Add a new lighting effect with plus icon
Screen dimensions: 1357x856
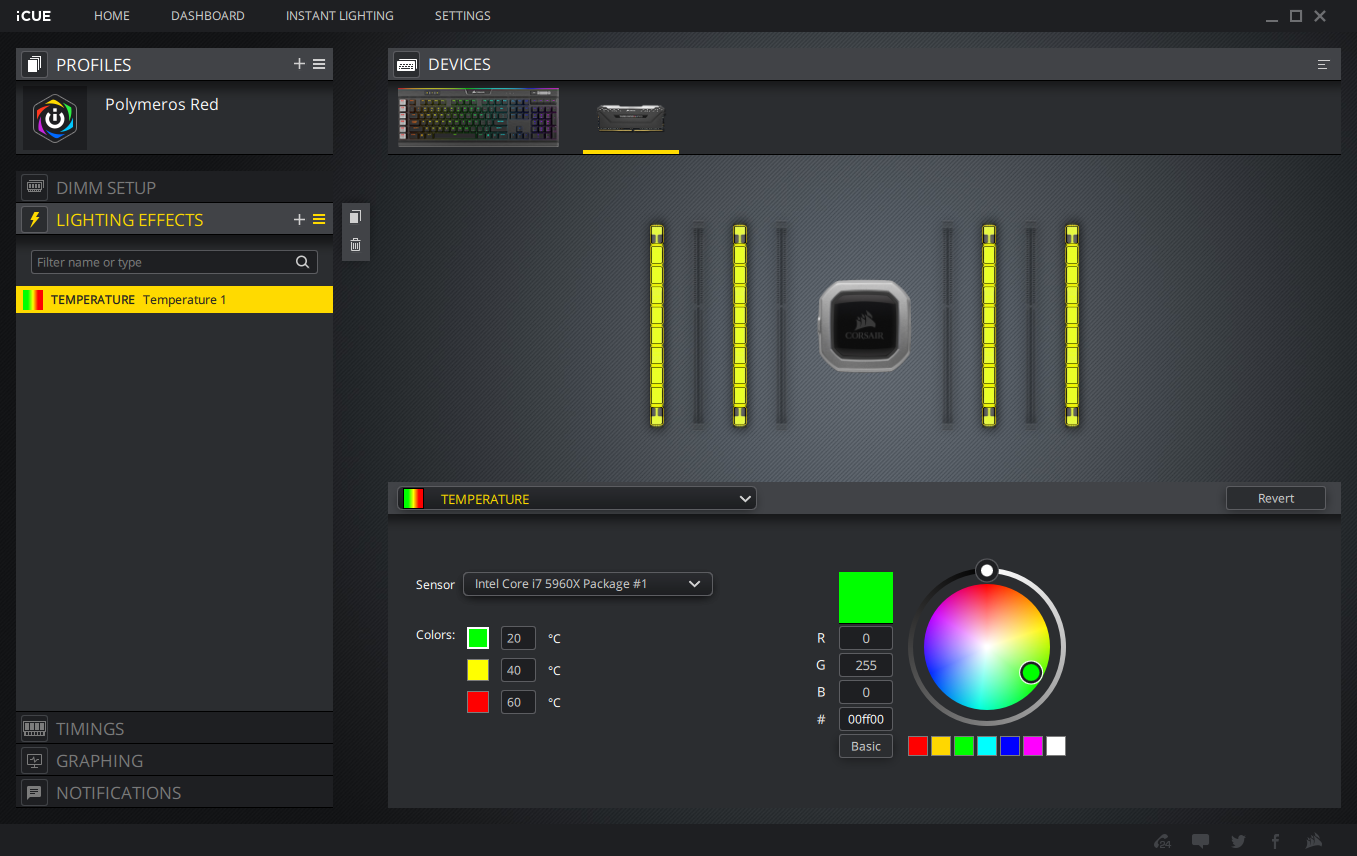[x=299, y=220]
